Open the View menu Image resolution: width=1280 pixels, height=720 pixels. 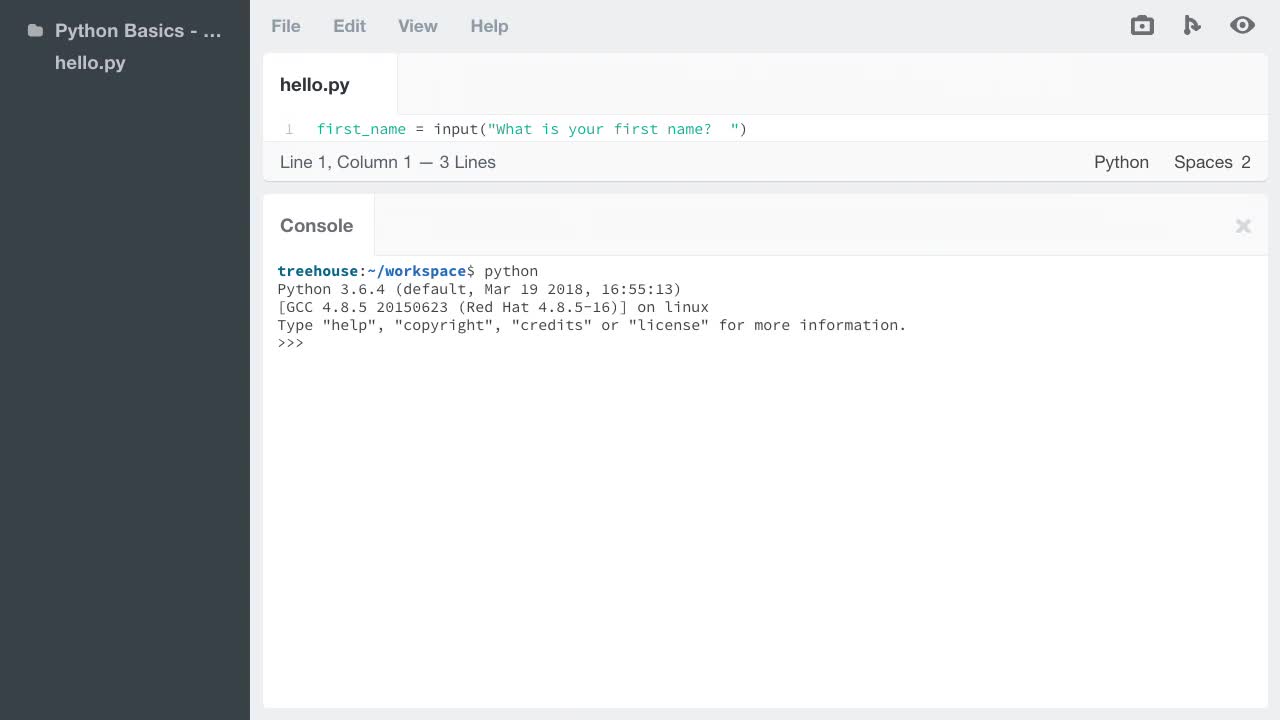[417, 26]
